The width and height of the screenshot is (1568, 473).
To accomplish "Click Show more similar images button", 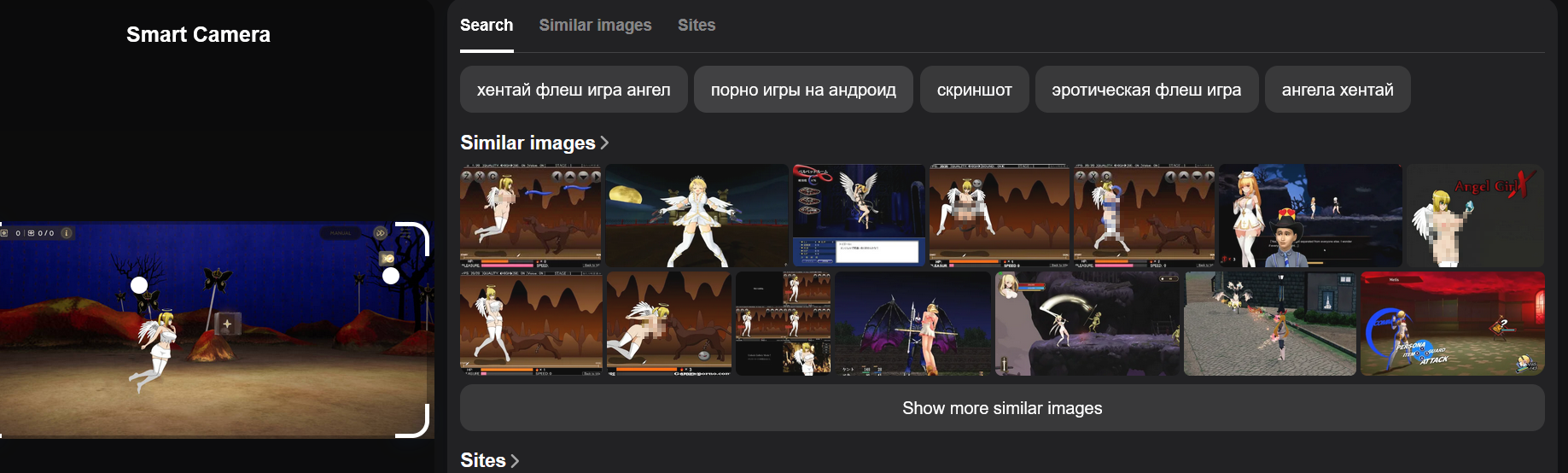I will coord(1002,408).
